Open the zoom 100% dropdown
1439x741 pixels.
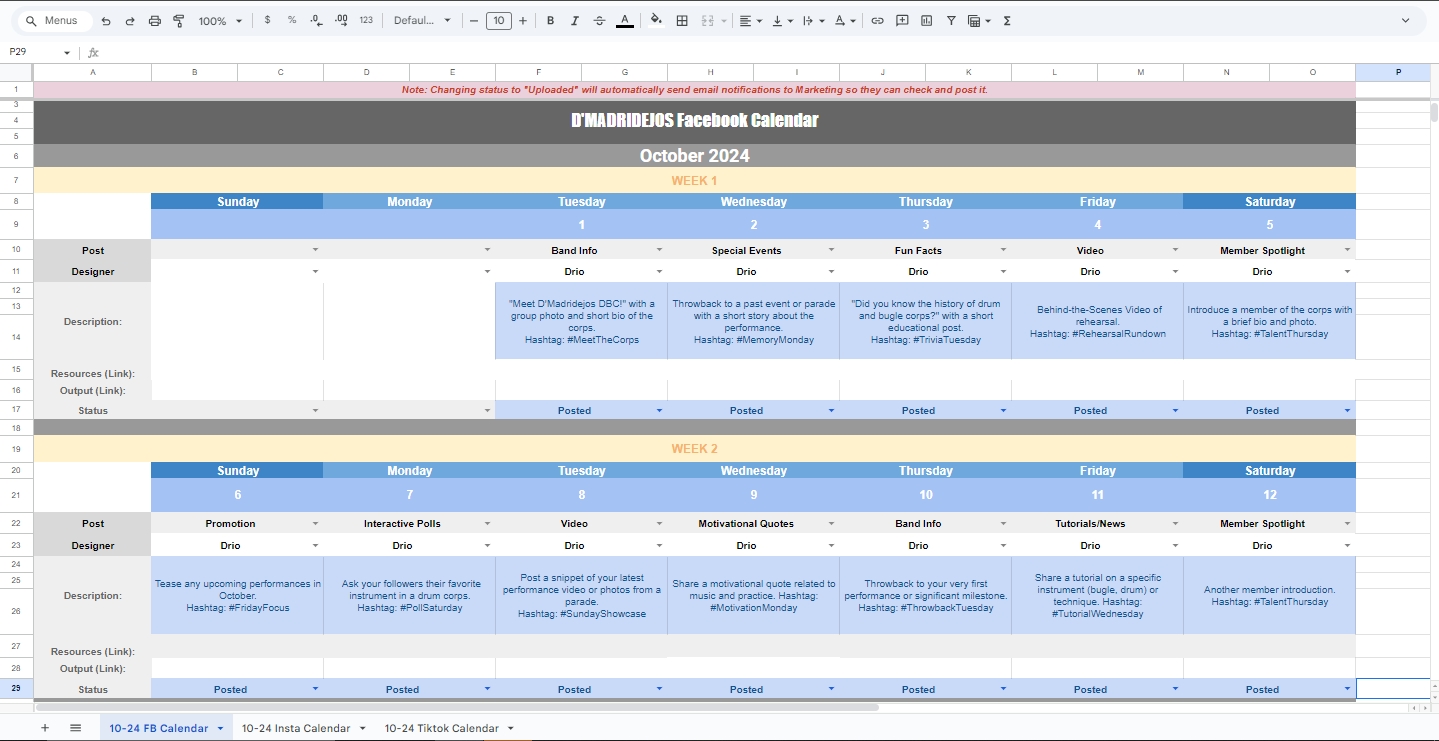coord(220,21)
